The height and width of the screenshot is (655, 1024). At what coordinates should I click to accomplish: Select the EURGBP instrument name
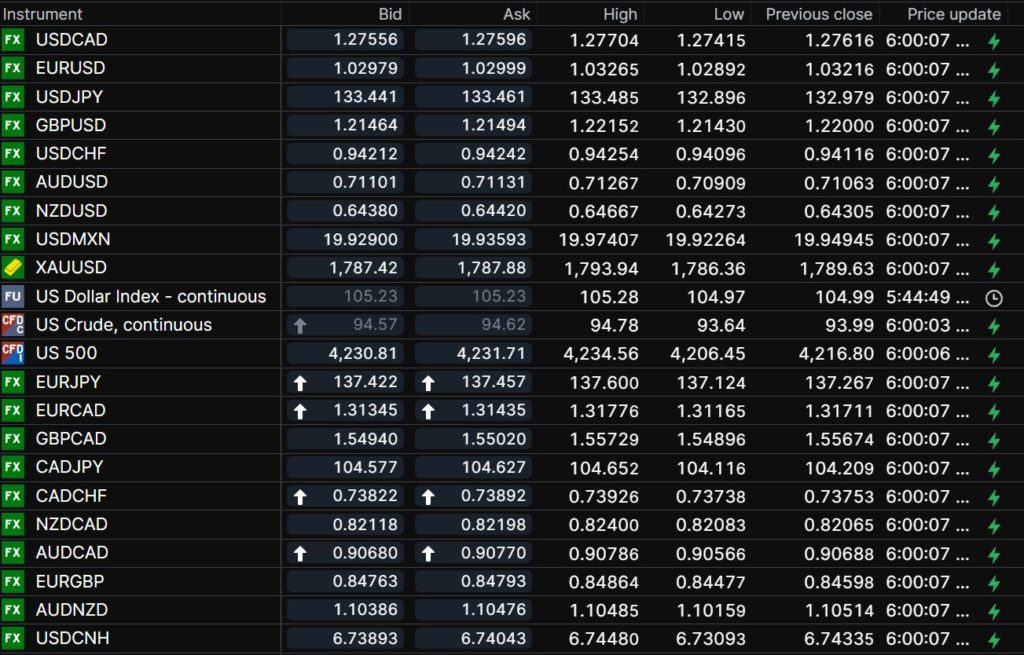(71, 581)
